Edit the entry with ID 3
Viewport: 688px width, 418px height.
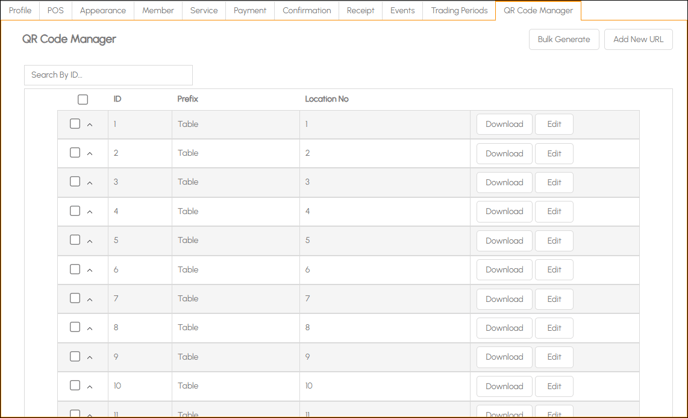(x=554, y=182)
